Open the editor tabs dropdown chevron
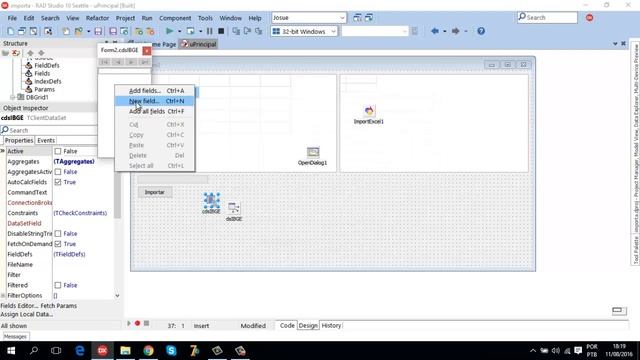The width and height of the screenshot is (640, 360). click(x=615, y=44)
